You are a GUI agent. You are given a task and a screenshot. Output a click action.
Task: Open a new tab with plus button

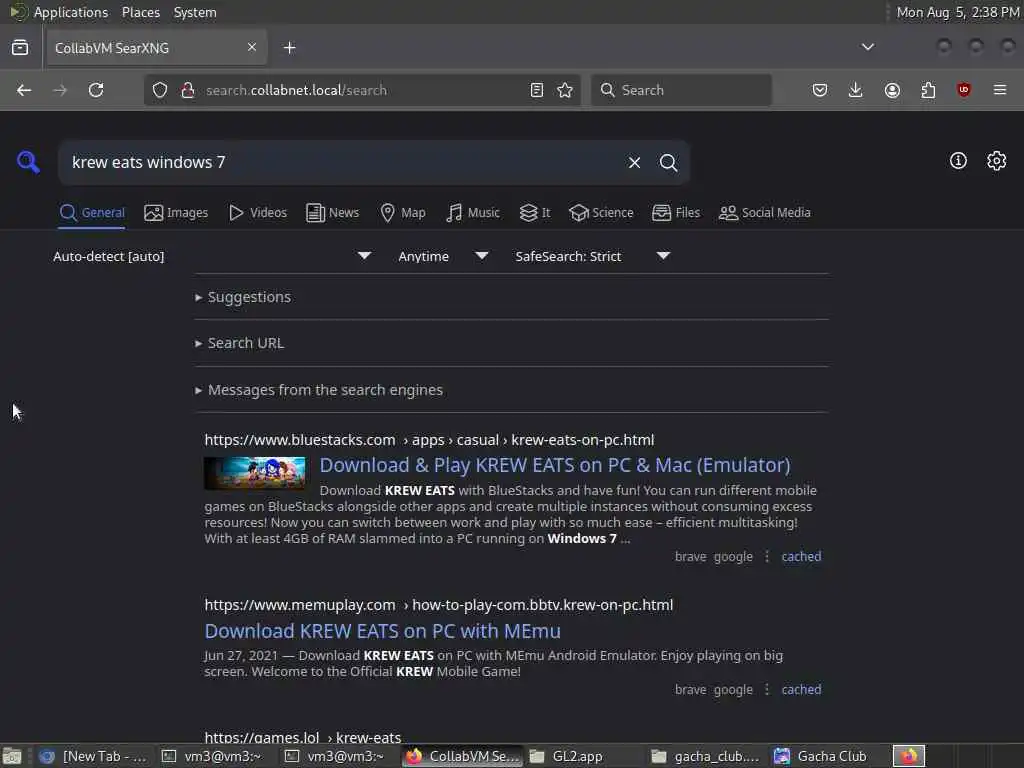pos(290,48)
